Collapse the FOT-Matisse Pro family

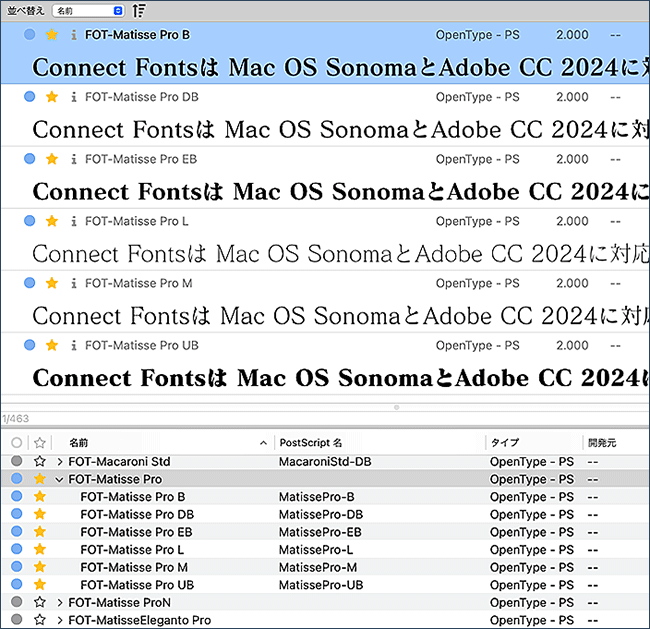click(x=59, y=480)
